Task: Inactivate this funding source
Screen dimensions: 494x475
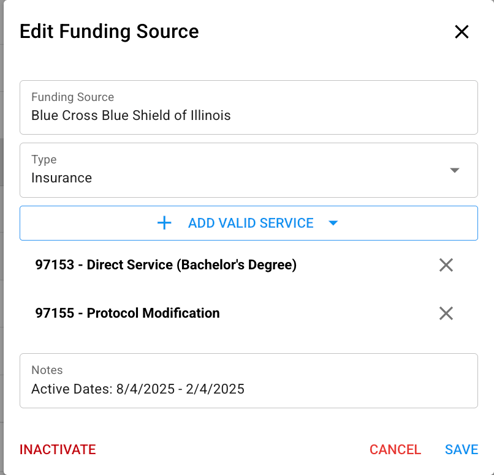Action: (x=58, y=449)
